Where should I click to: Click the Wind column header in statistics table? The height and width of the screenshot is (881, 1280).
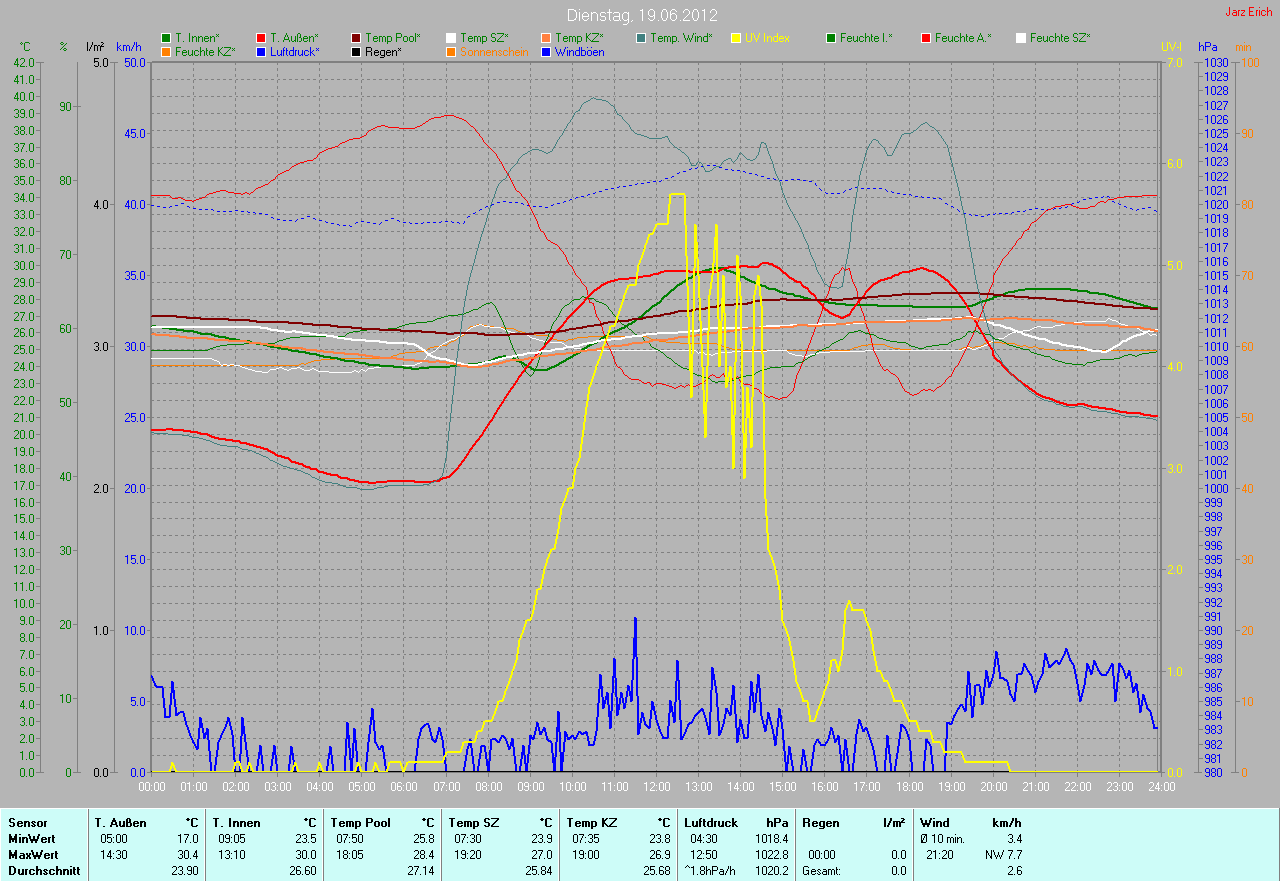(x=935, y=823)
